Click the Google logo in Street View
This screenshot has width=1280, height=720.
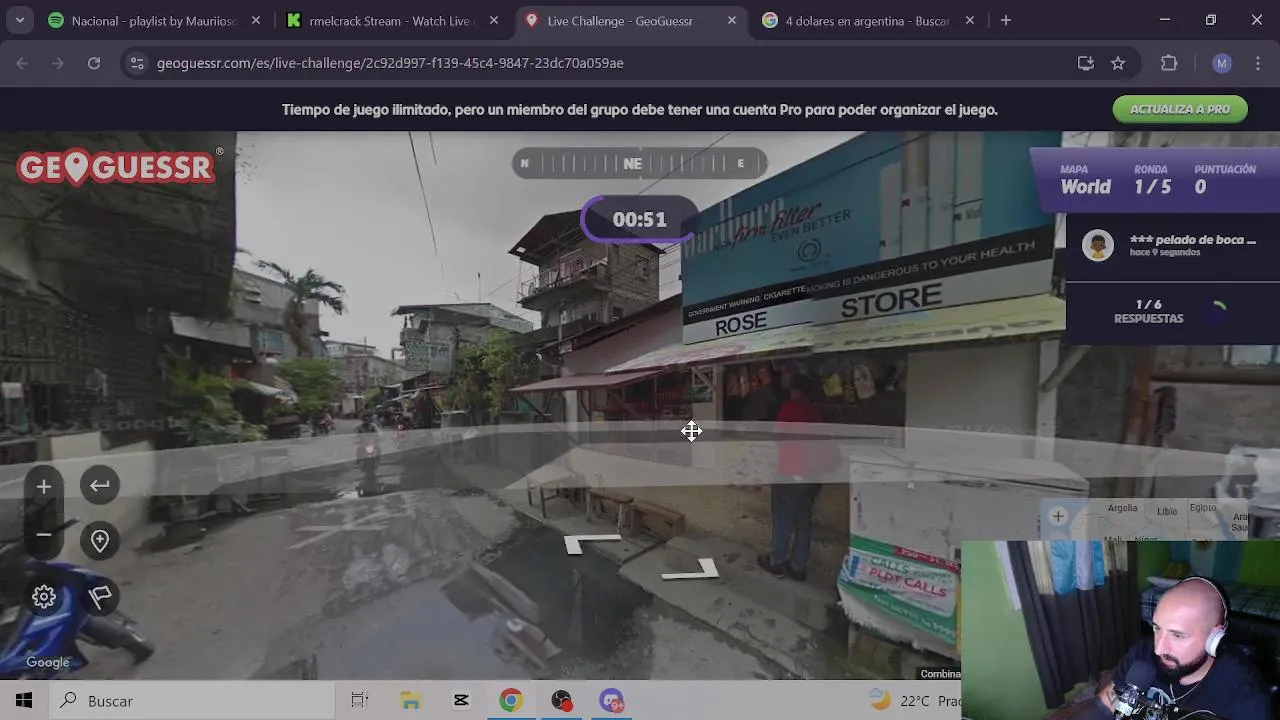47,662
